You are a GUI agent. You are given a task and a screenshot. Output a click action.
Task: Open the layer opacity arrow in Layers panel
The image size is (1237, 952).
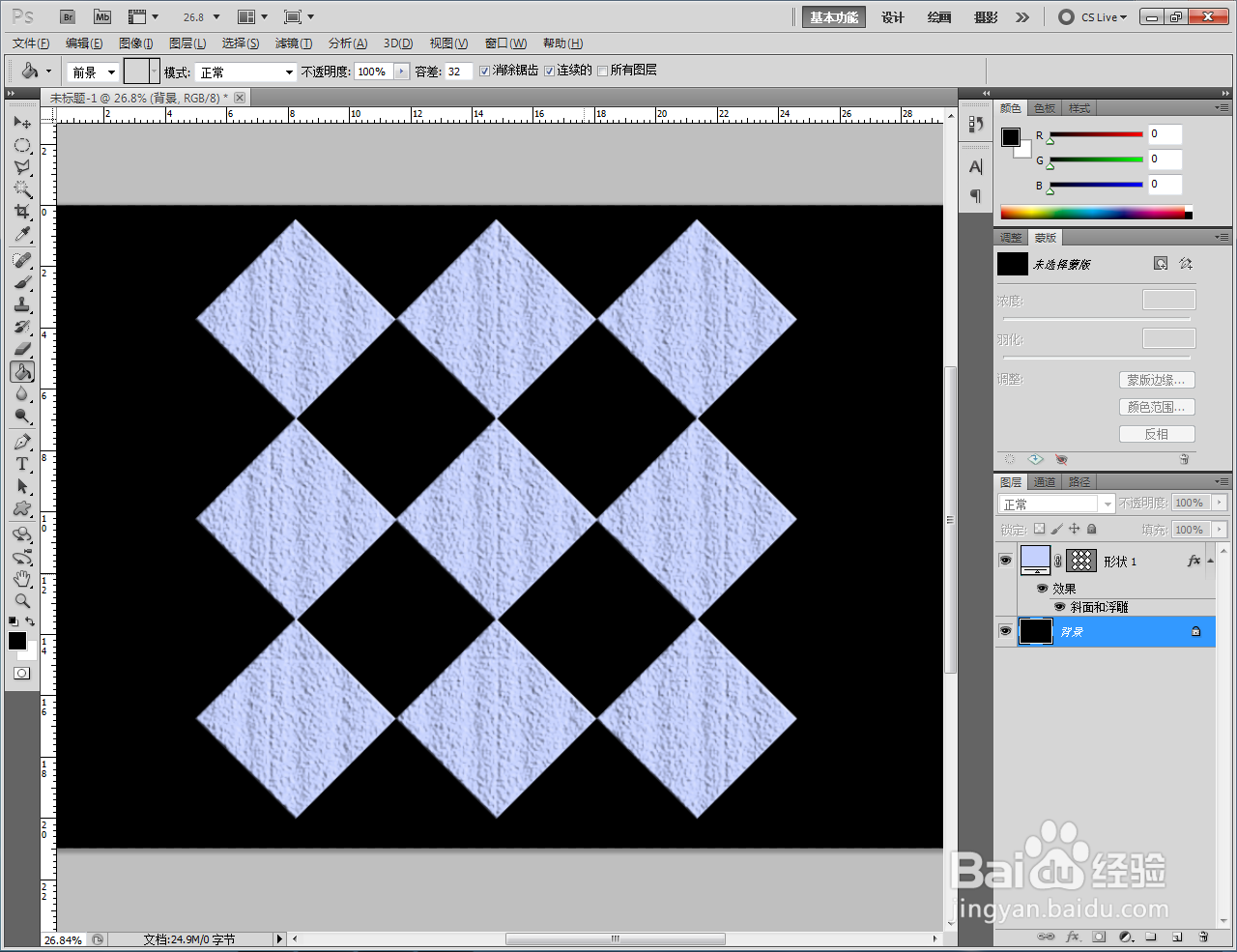pyautogui.click(x=1219, y=503)
